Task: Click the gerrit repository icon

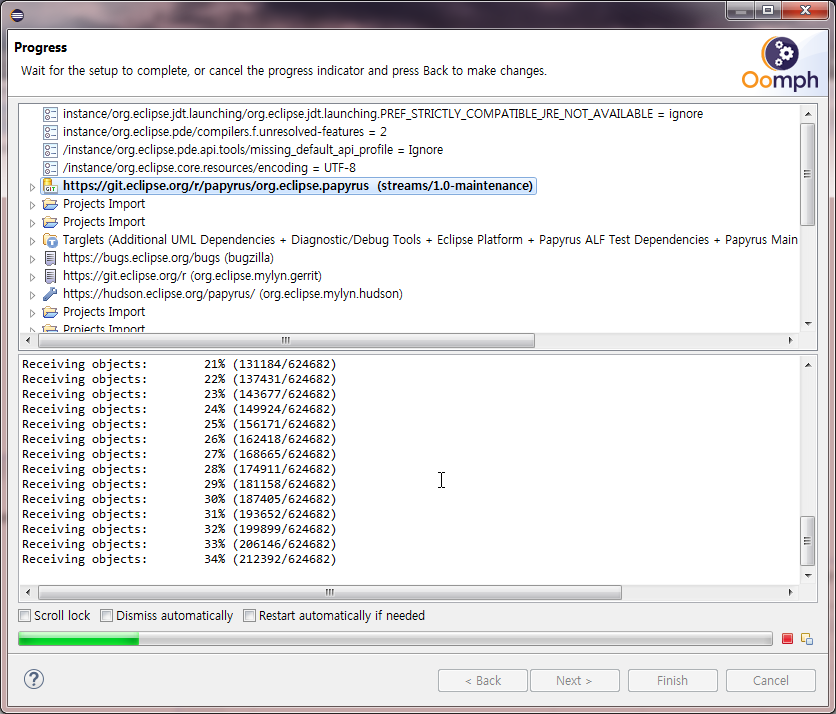Action: coord(50,276)
